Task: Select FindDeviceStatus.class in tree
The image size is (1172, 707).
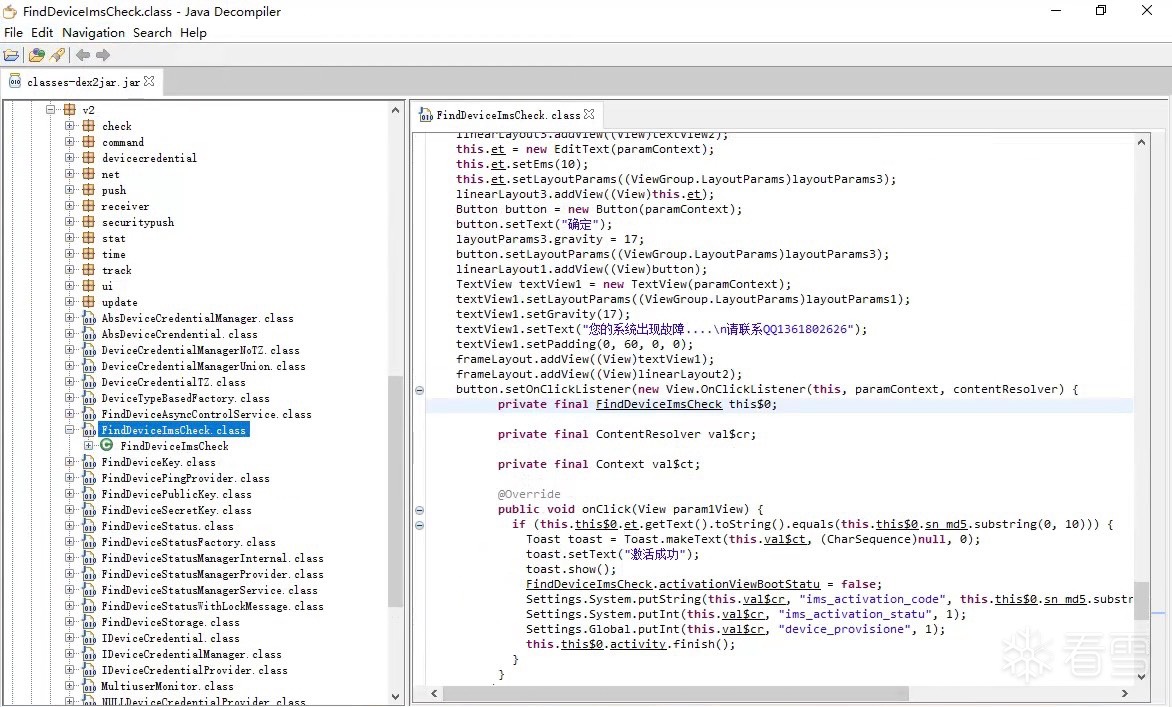Action: 167,526
